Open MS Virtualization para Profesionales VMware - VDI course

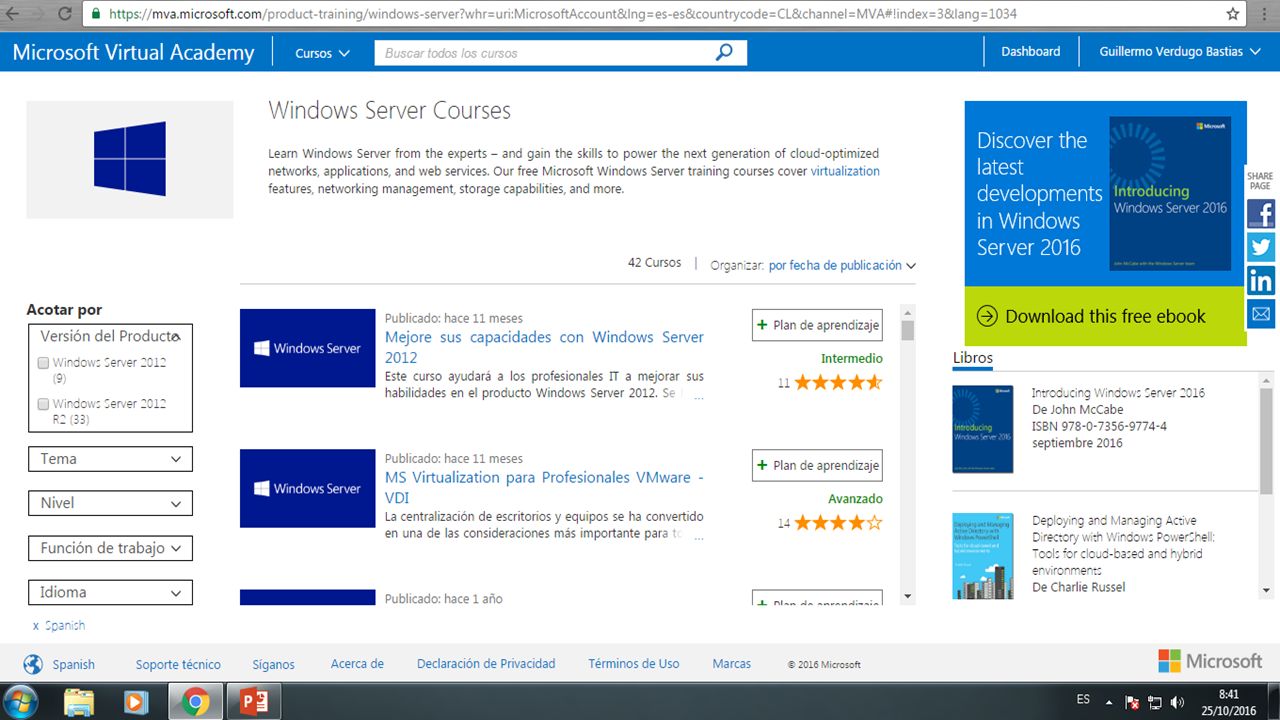[544, 487]
